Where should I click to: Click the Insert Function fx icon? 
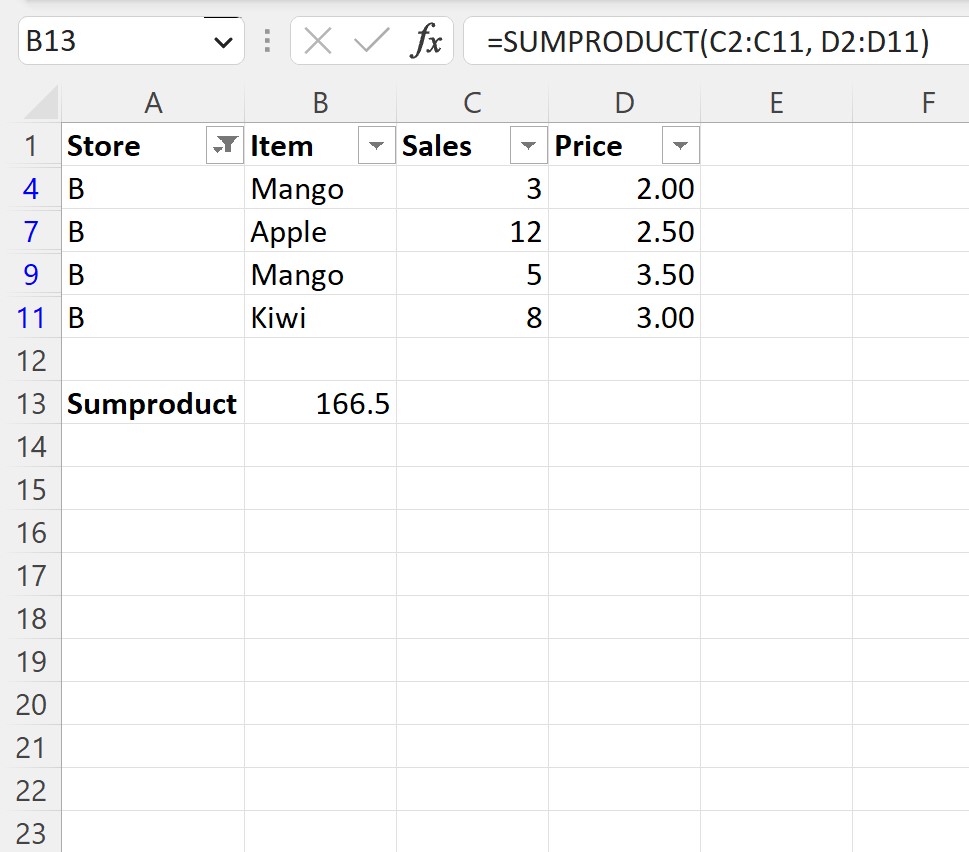point(426,41)
